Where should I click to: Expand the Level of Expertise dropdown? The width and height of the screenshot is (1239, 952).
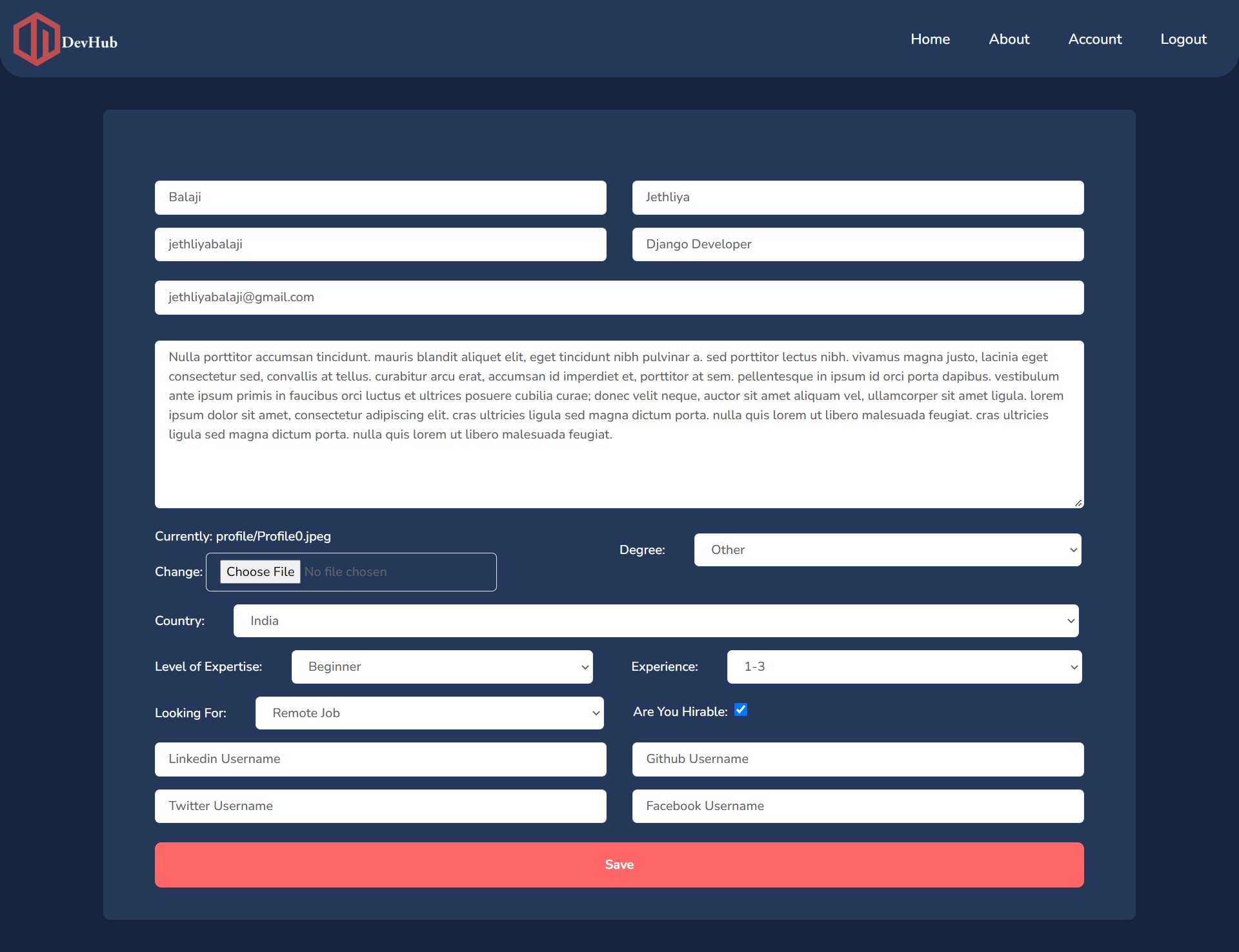441,666
